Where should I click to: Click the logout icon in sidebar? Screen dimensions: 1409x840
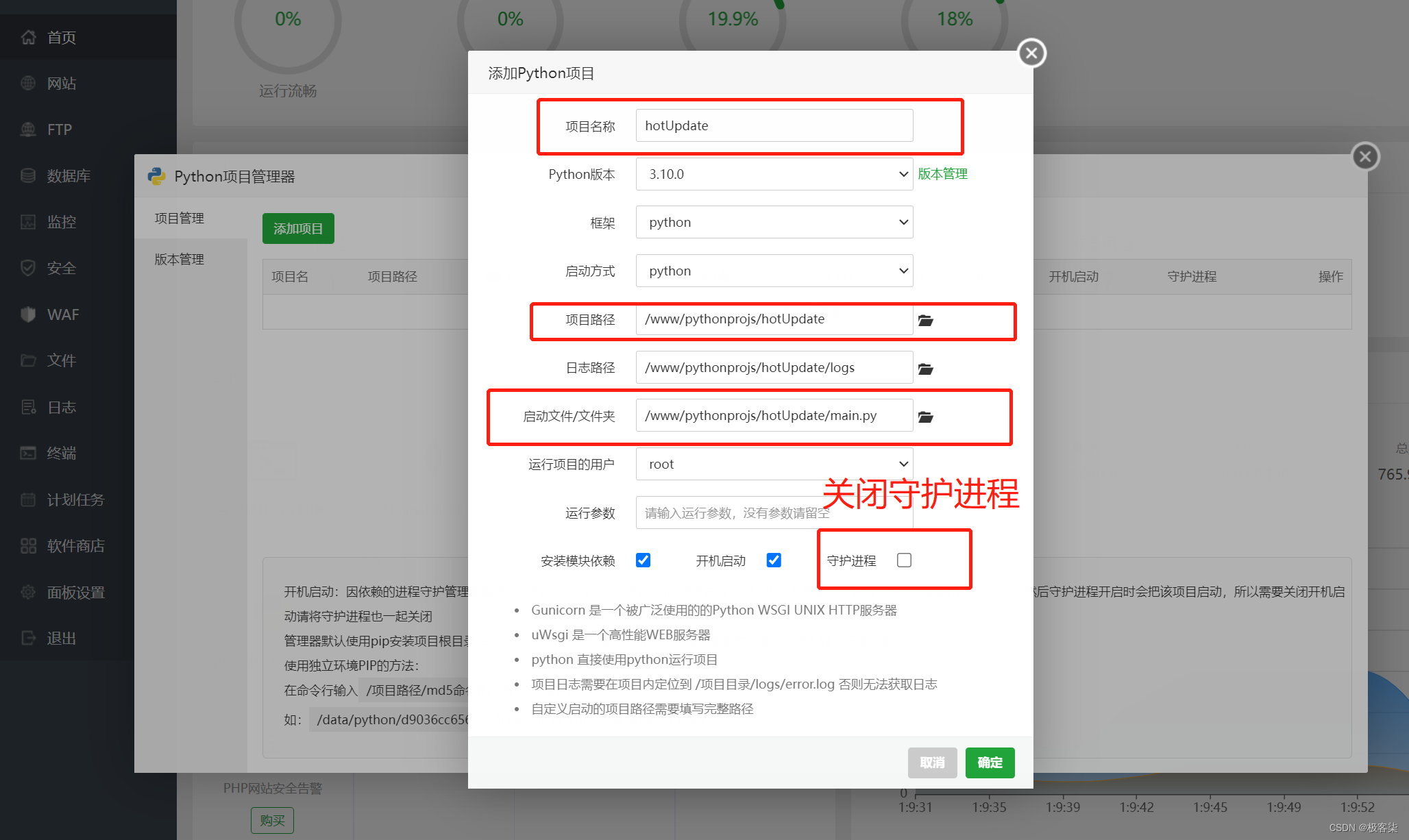[28, 638]
